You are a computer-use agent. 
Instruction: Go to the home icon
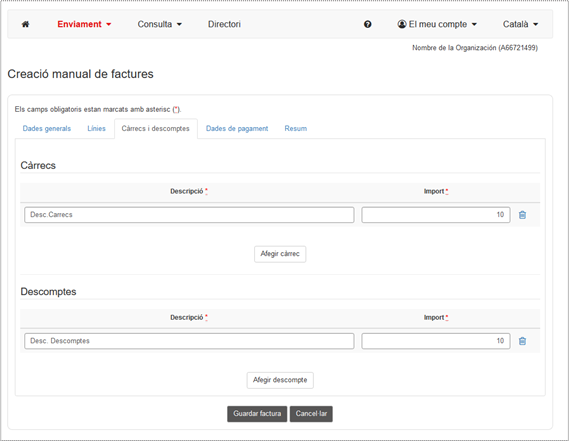pyautogui.click(x=25, y=24)
